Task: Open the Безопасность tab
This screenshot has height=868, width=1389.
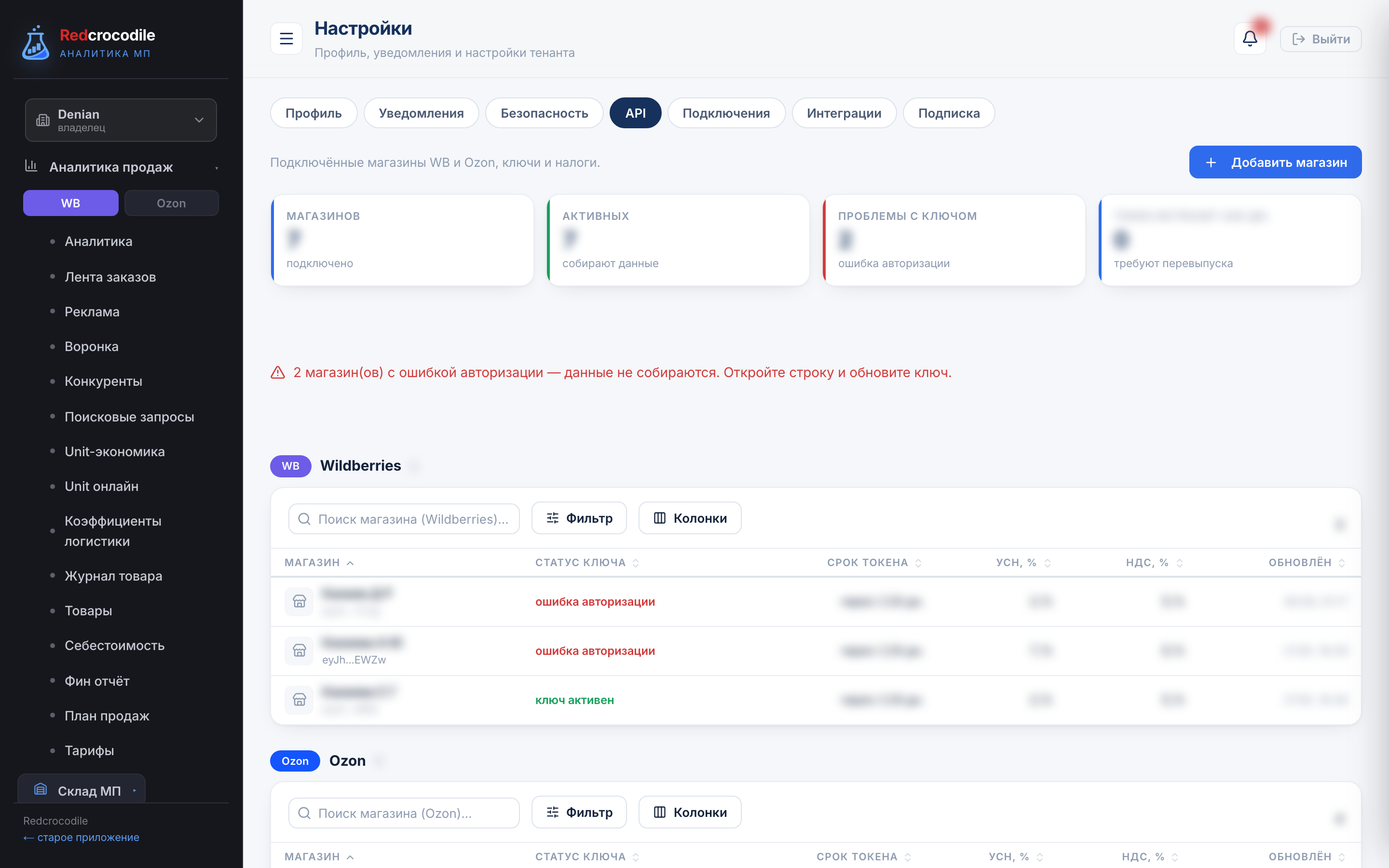Action: tap(544, 113)
